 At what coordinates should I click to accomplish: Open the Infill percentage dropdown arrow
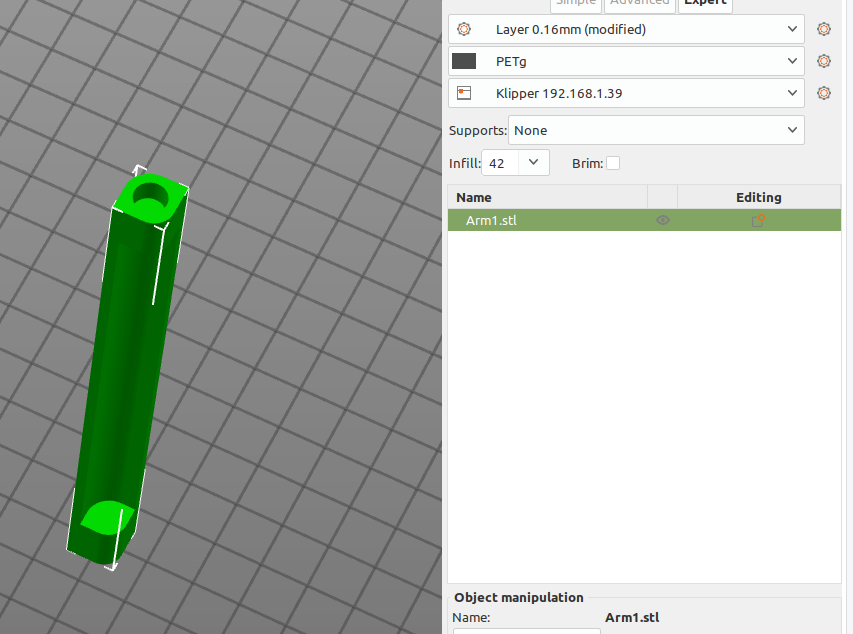tap(534, 162)
